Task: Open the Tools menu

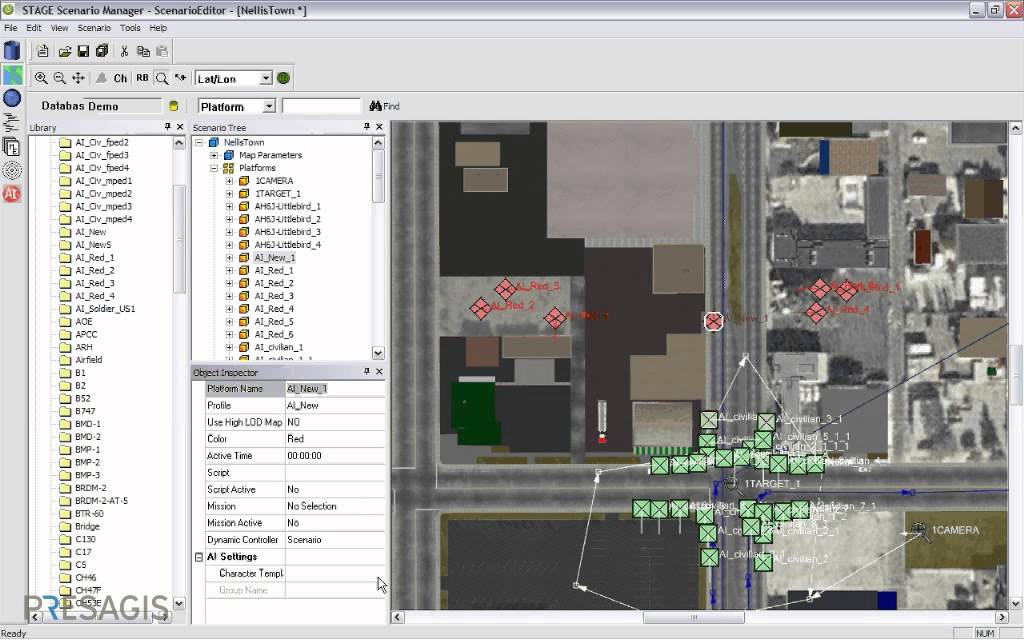Action: [x=130, y=28]
